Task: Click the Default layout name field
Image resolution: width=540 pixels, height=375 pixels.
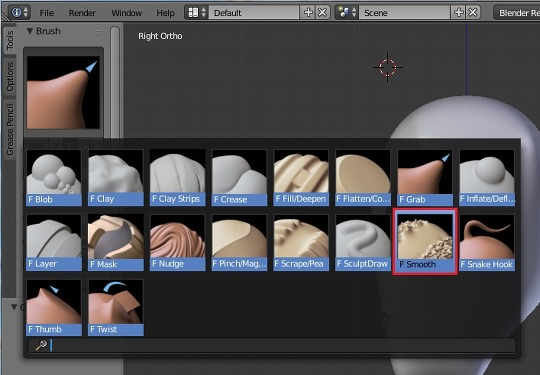Action: coord(254,12)
